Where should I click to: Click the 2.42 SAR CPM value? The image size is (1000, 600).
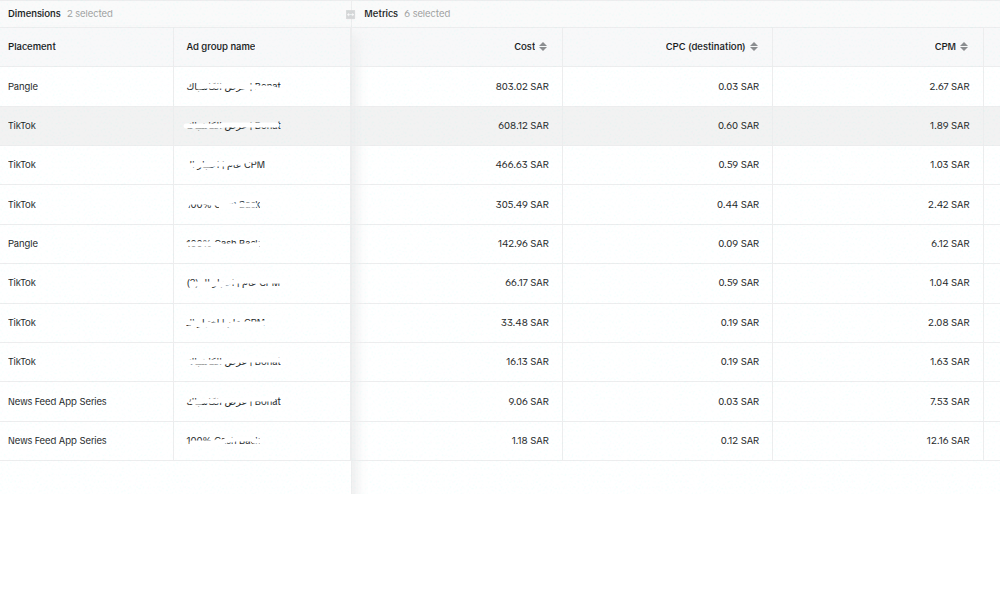[x=949, y=205]
